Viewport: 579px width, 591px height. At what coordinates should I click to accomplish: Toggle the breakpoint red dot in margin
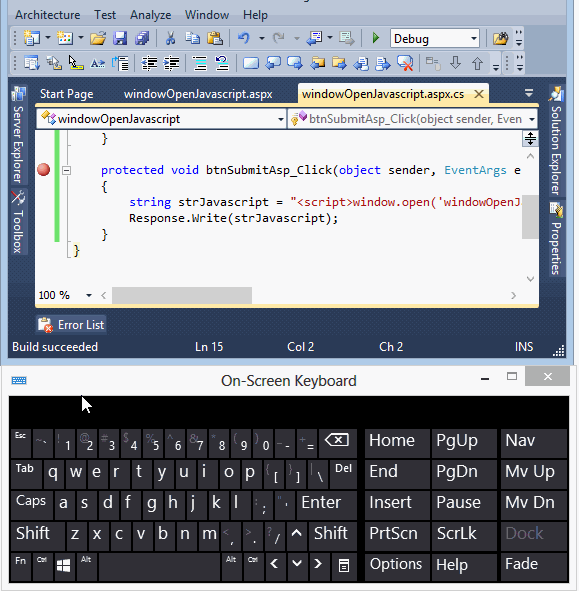tap(44, 170)
